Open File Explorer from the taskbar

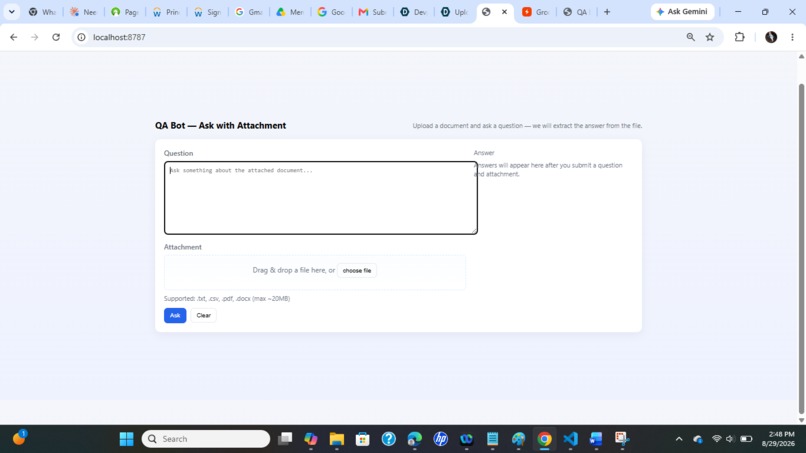[337, 439]
